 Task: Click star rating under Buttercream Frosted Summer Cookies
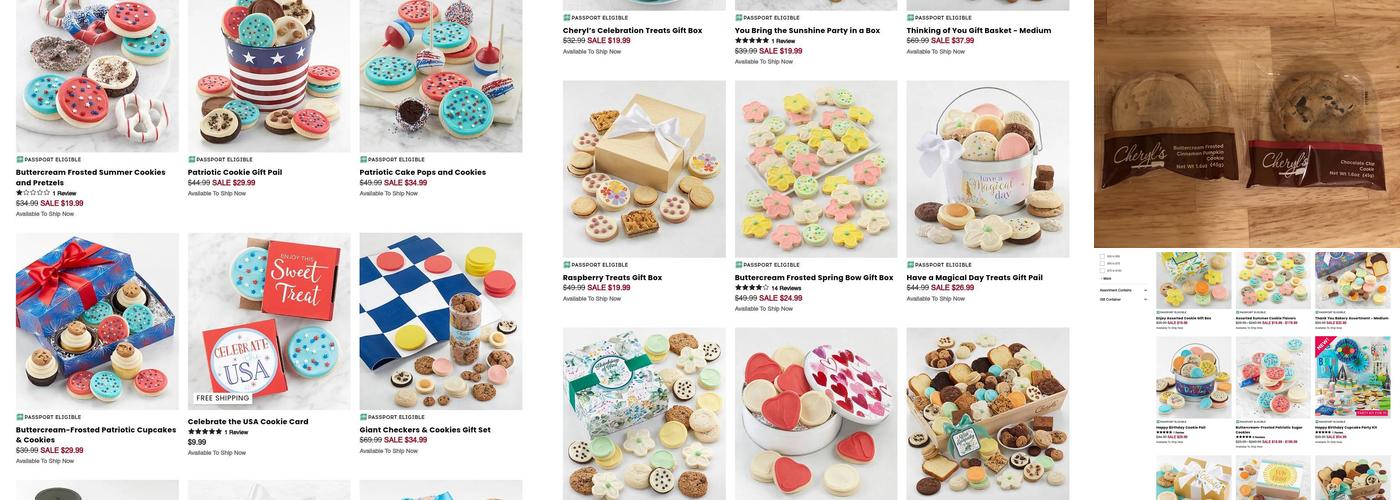click(x=33, y=193)
